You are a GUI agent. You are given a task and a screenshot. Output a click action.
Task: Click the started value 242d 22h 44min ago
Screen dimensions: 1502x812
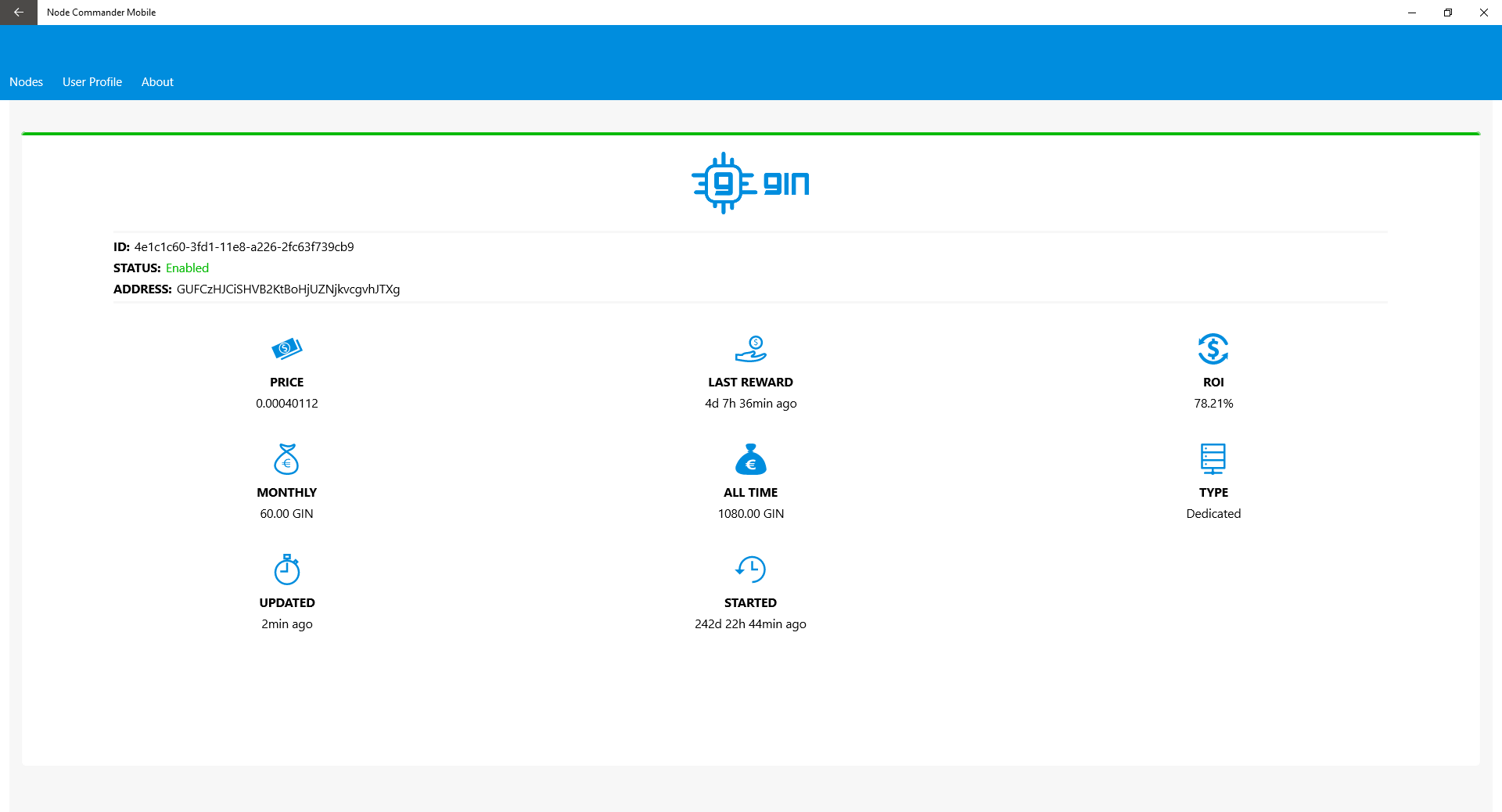[750, 624]
